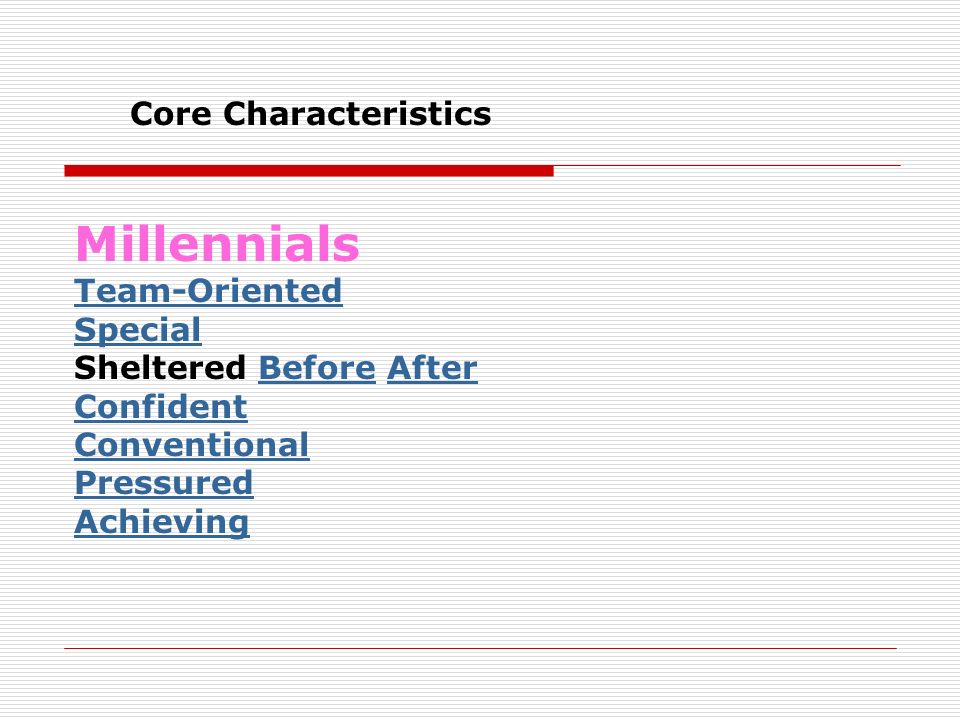The width and height of the screenshot is (960, 720).
Task: Click blank area beneath the bottom red line
Action: pos(481,684)
